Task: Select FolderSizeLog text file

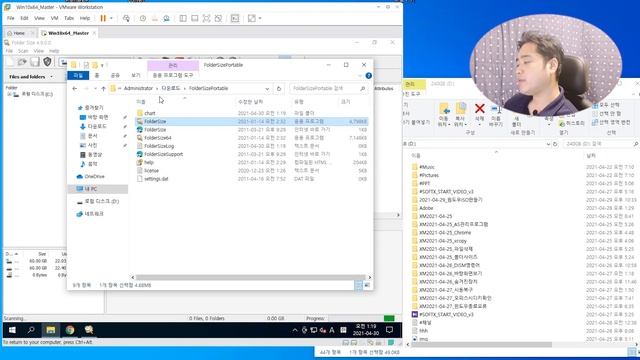Action: coord(159,146)
